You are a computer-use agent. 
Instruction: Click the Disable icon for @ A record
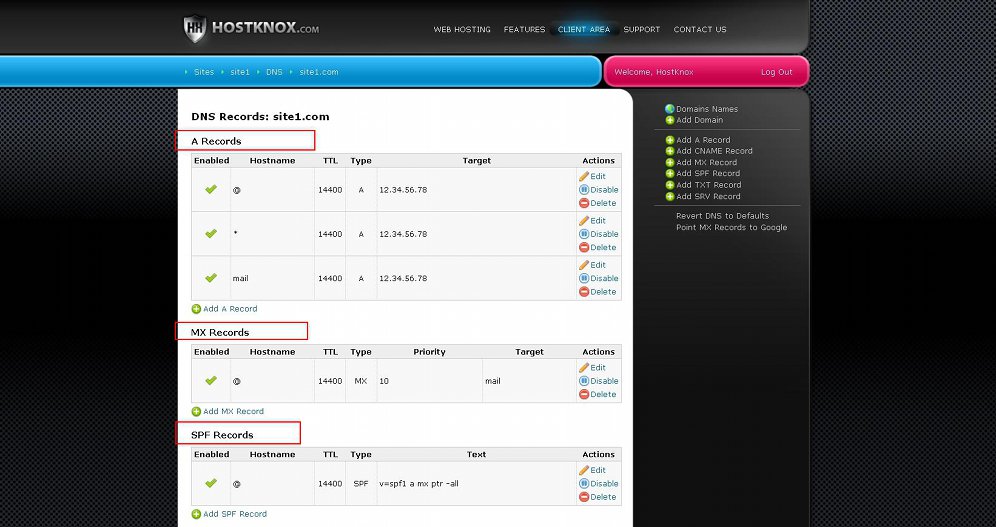pos(584,189)
